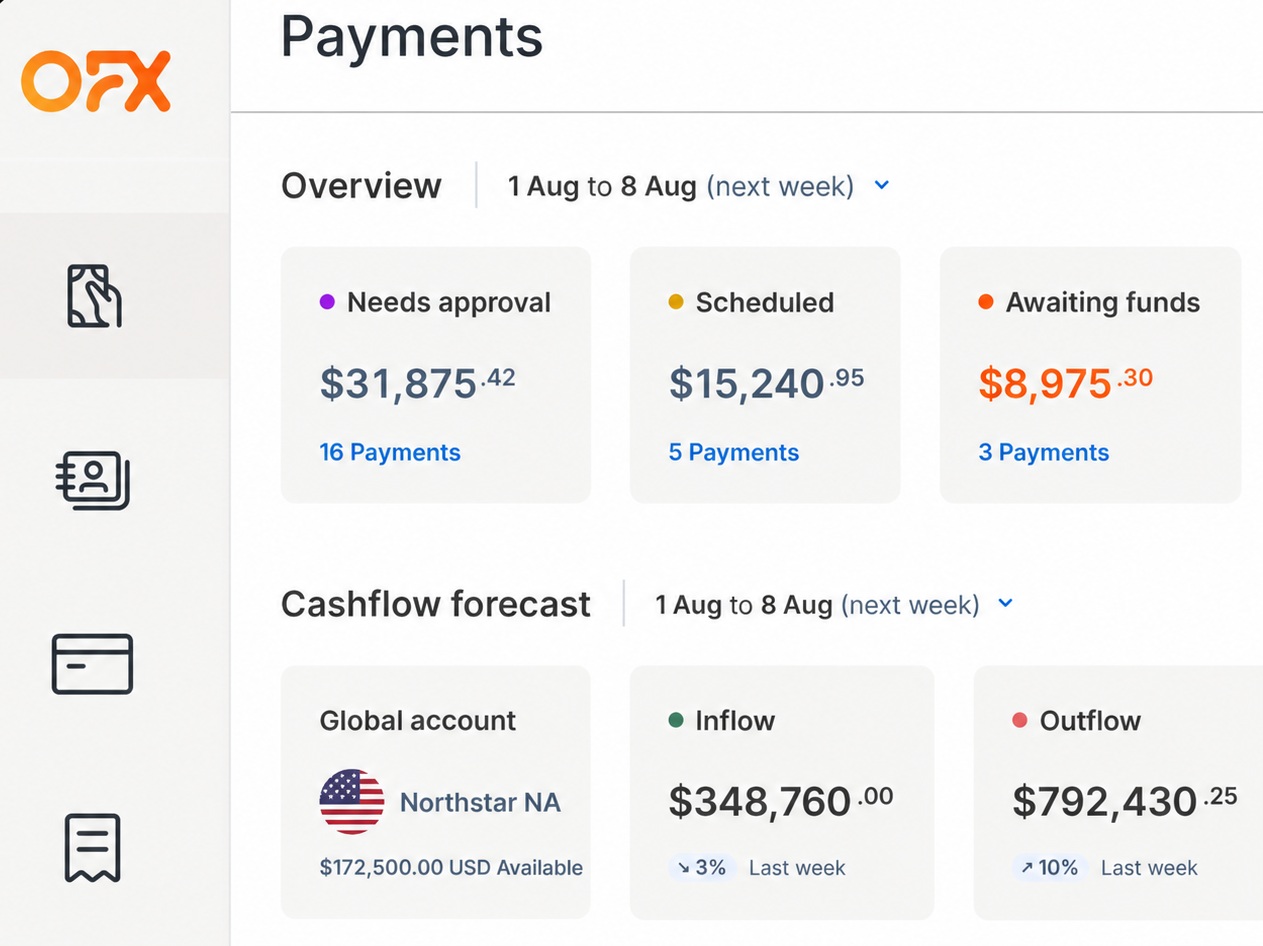Click the Cashflow forecast section heading

pyautogui.click(x=436, y=604)
